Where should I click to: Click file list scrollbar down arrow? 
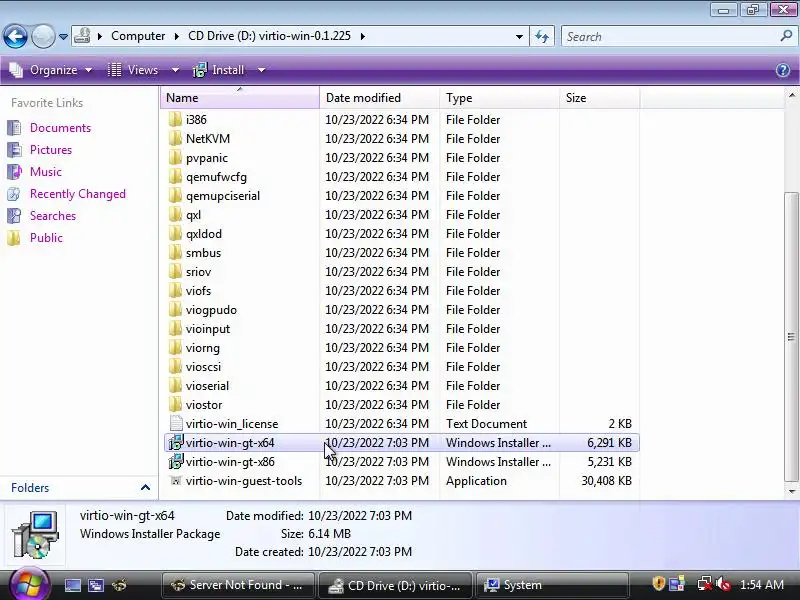click(792, 491)
